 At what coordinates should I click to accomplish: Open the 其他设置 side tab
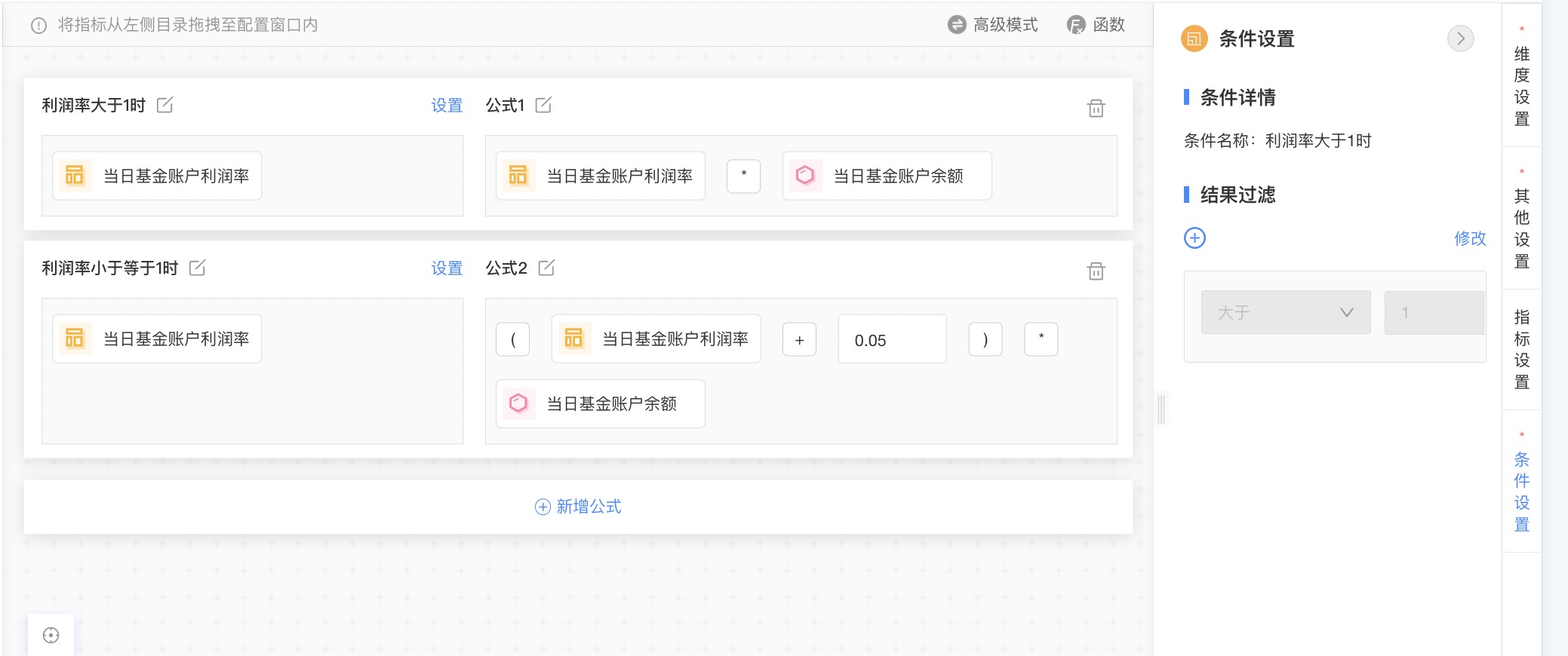click(1522, 219)
